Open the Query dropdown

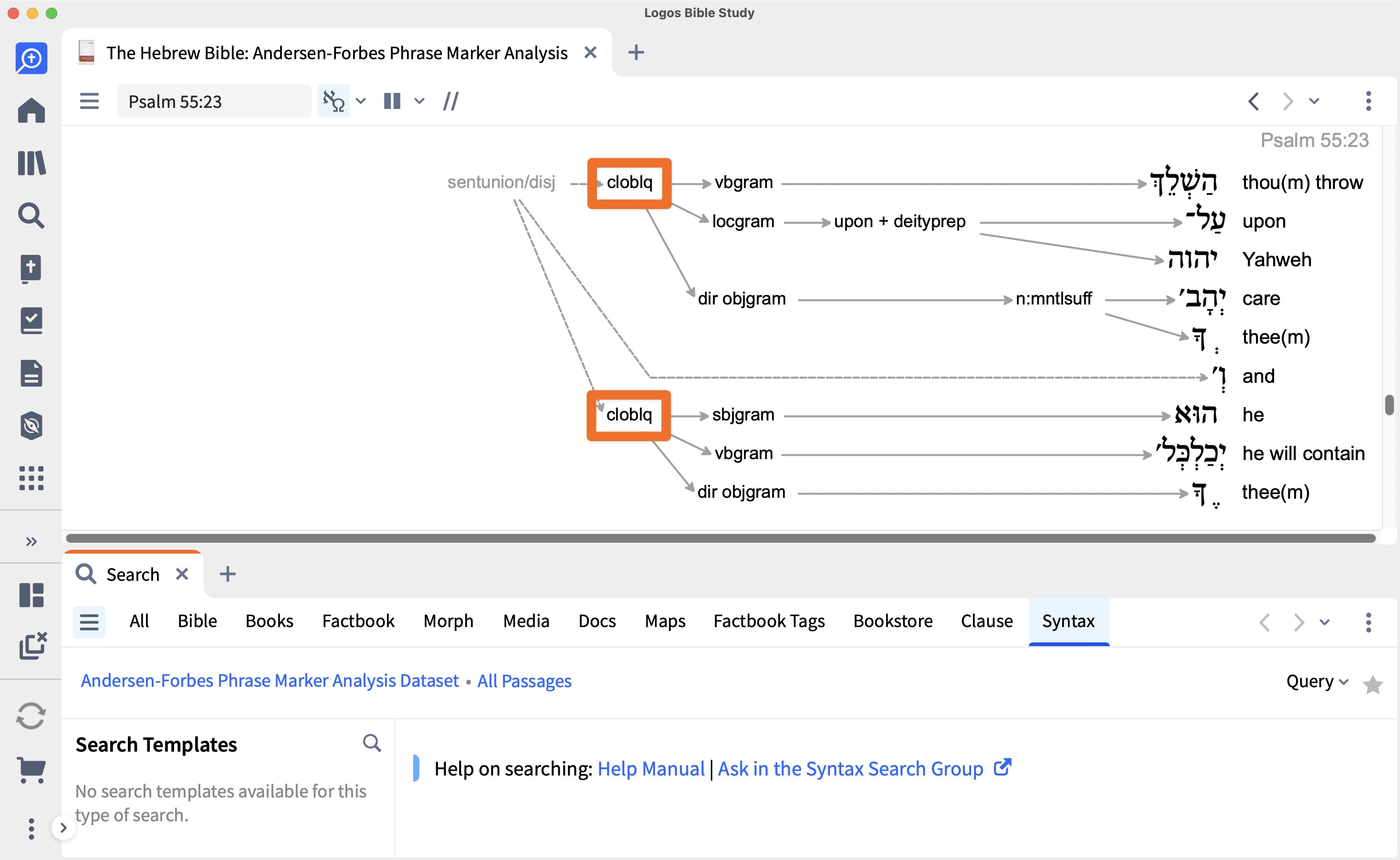click(1317, 682)
